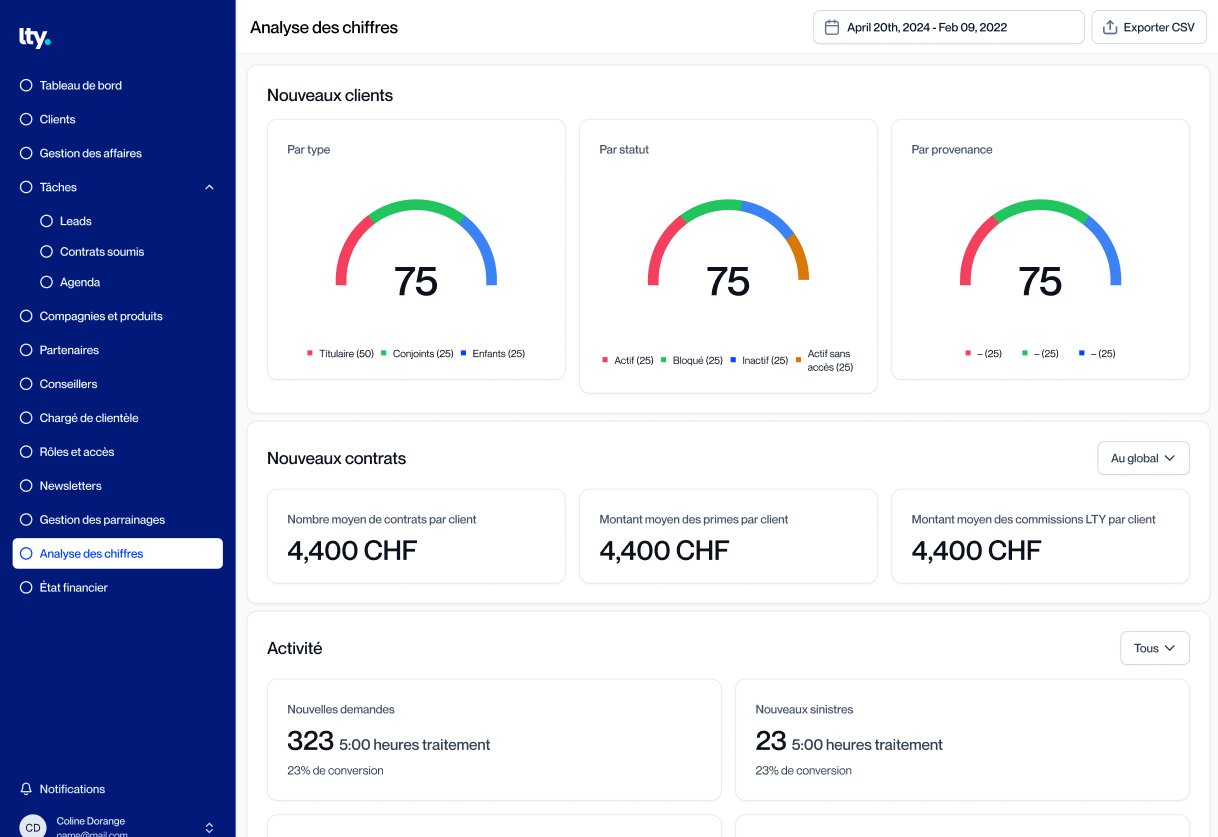This screenshot has height=837, width=1218.
Task: Open Partenaires in the sidebar
Action: point(69,350)
